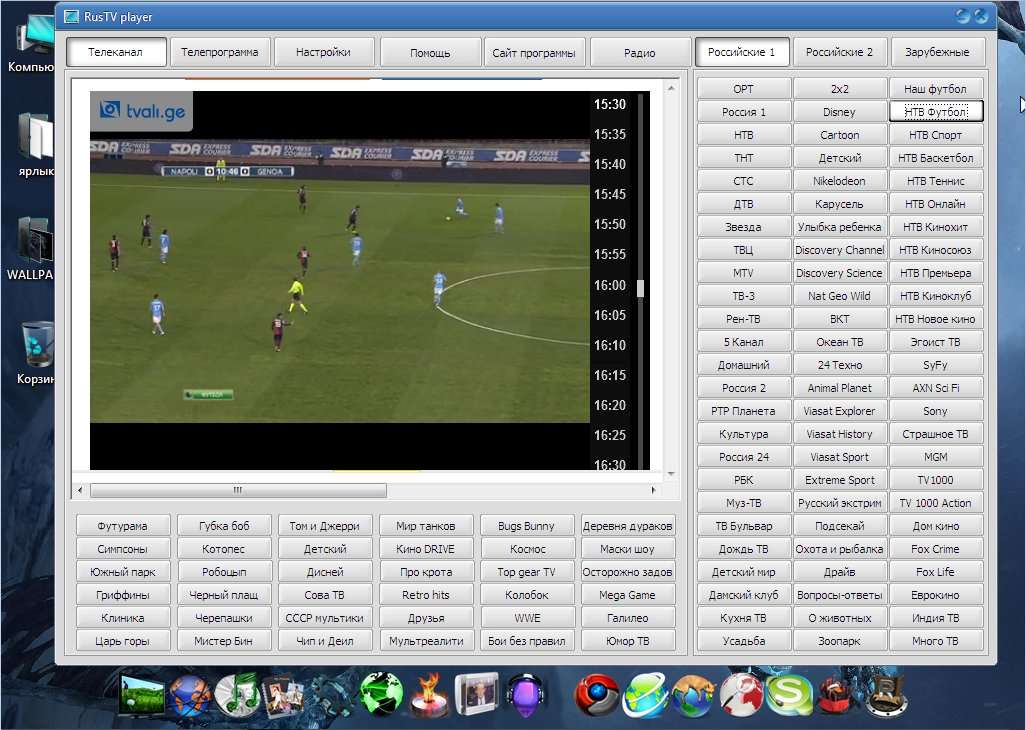Image resolution: width=1026 pixels, height=730 pixels.
Task: Play the Discovery Channel button
Action: point(840,250)
